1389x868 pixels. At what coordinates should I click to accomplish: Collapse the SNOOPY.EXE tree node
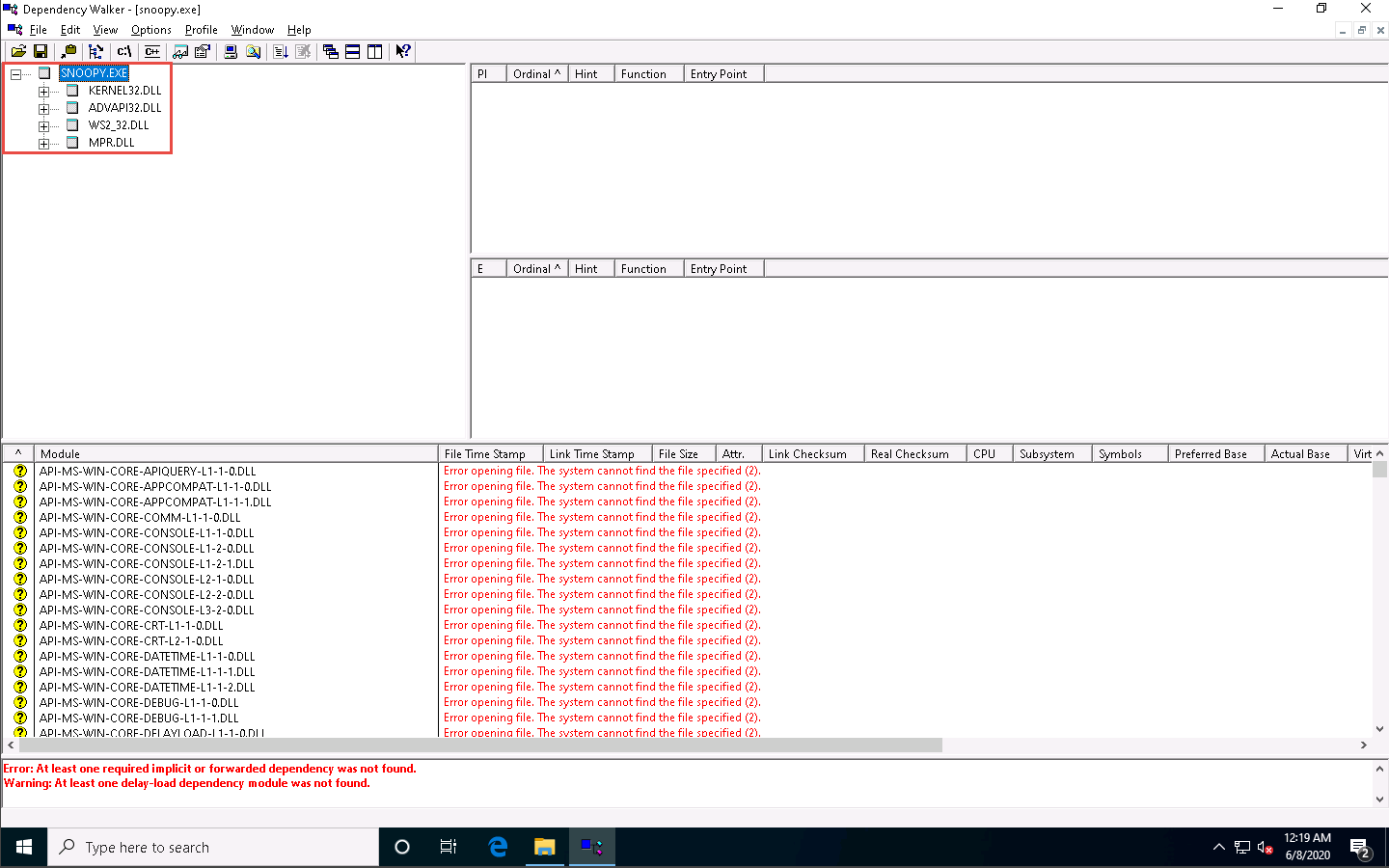tap(15, 74)
